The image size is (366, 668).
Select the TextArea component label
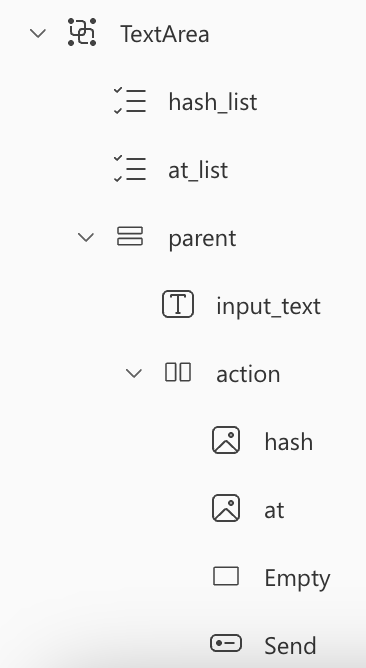[165, 34]
